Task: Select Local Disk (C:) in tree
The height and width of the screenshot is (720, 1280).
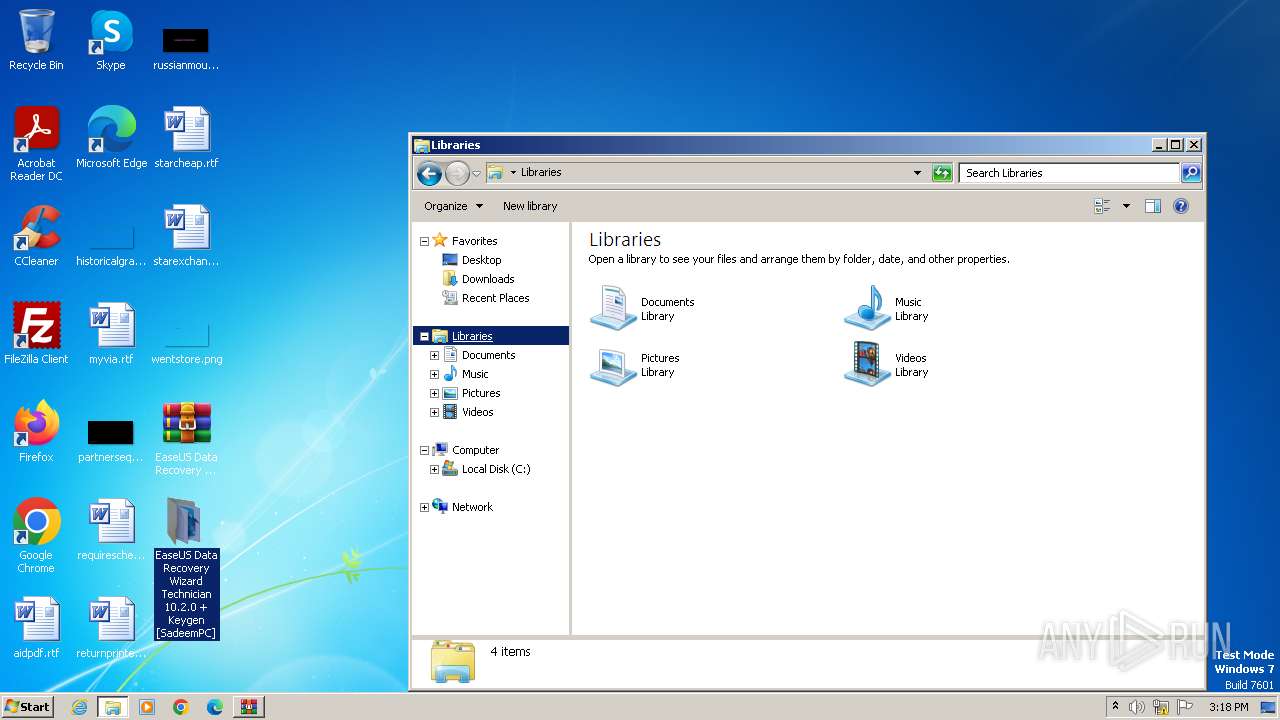Action: tap(495, 469)
